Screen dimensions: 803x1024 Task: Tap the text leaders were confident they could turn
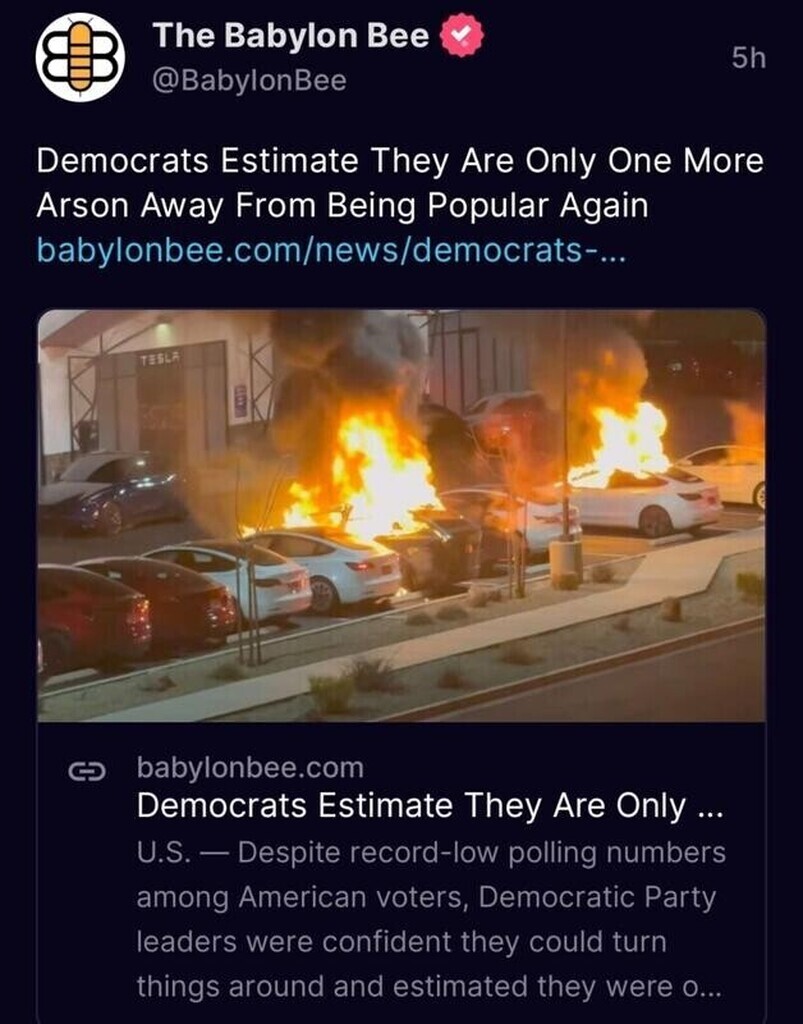402,942
